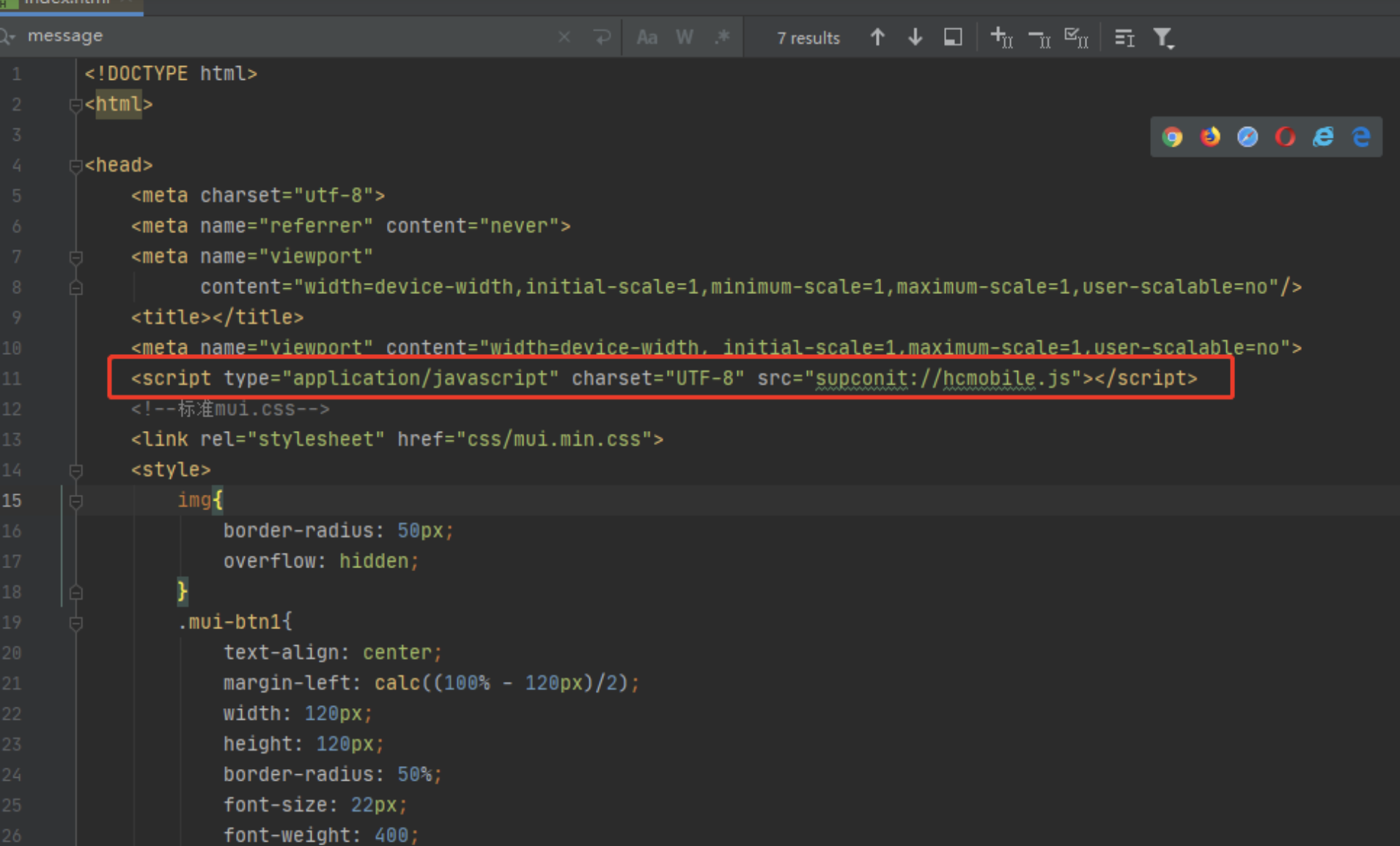Select all search occurrences

tap(1076, 37)
